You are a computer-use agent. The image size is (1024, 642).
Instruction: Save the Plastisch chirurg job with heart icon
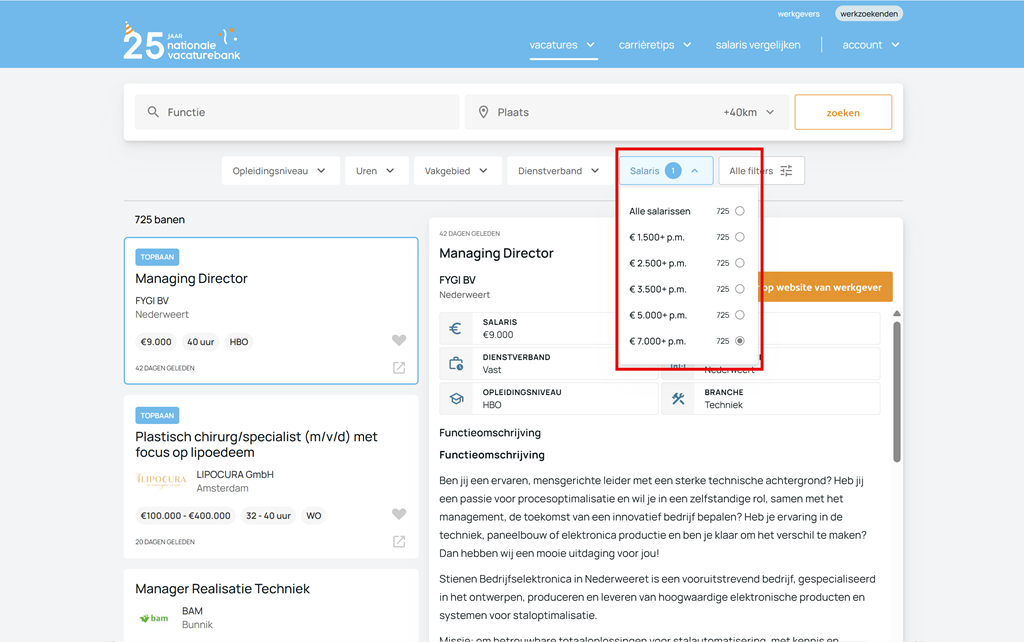(x=399, y=515)
